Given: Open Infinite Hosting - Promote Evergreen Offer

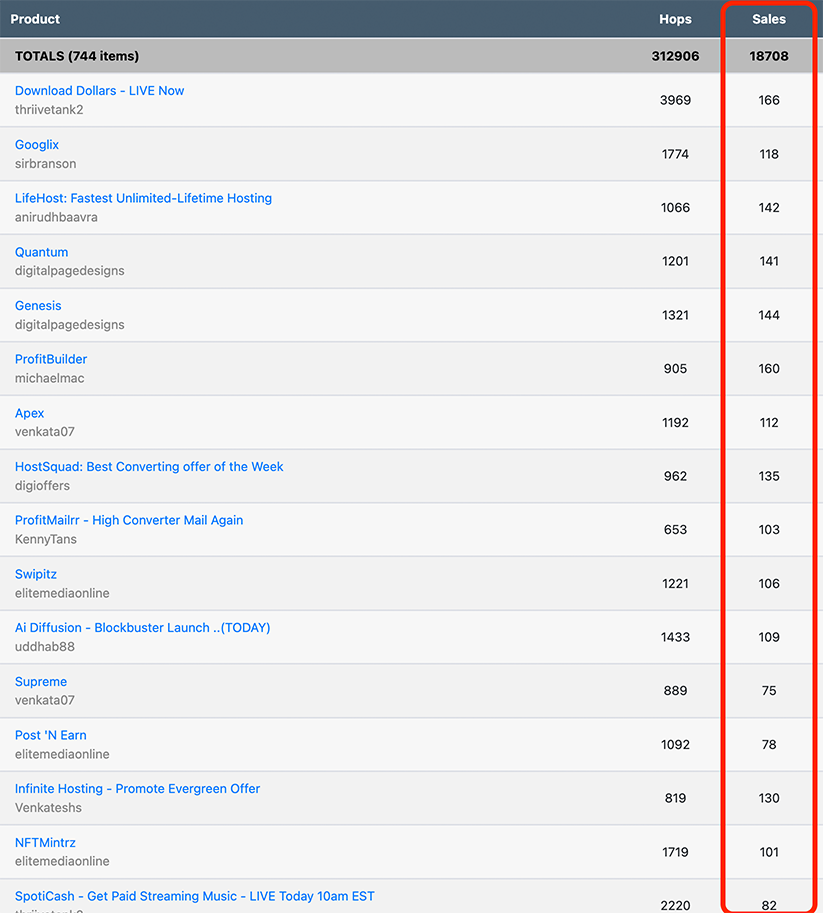Looking at the screenshot, I should pos(137,789).
